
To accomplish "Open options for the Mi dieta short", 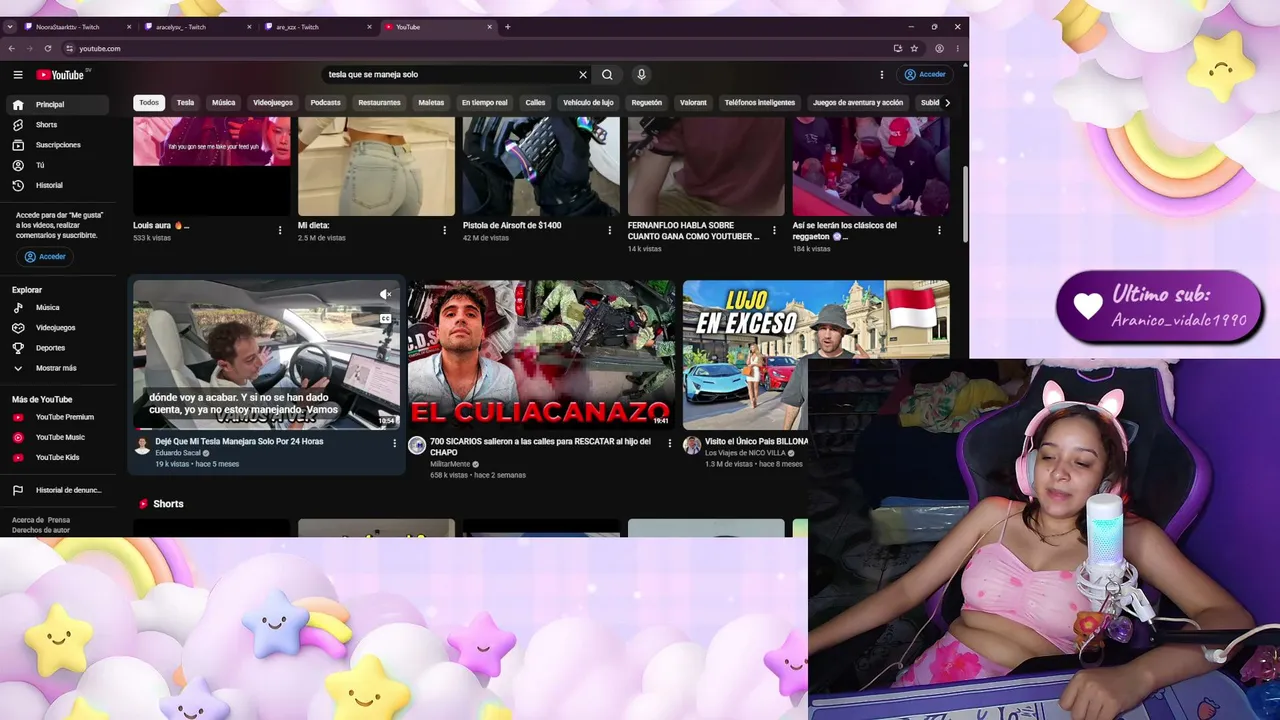I will [x=445, y=230].
